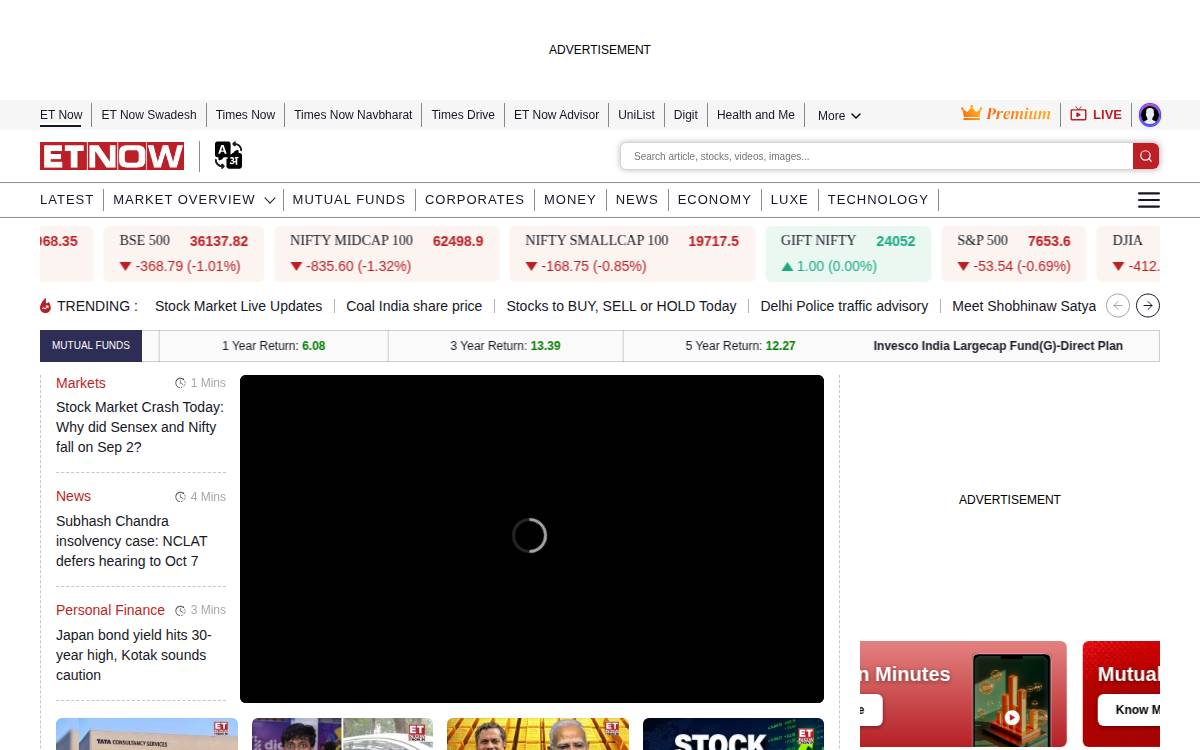
Task: Open the red News category label
Action: coord(73,496)
